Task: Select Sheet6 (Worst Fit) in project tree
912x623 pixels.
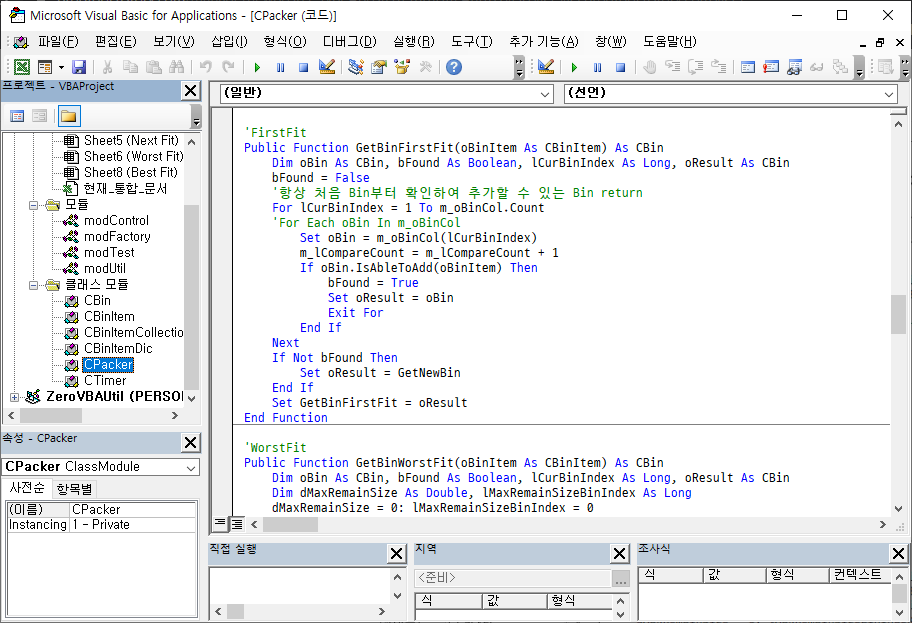Action: tap(133, 156)
